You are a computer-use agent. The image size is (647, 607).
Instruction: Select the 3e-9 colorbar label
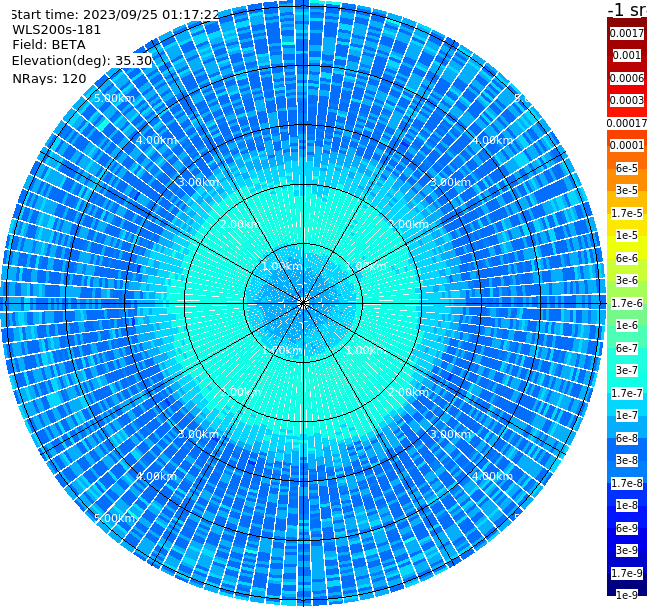point(627,550)
